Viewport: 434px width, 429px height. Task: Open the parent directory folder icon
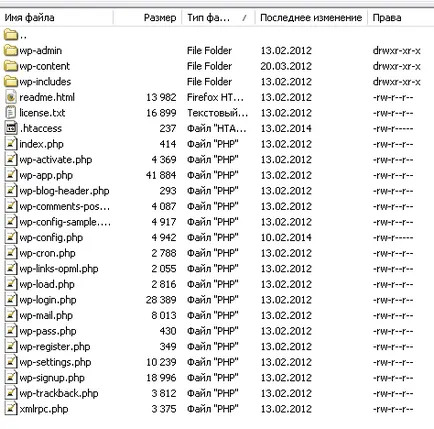(11, 34)
